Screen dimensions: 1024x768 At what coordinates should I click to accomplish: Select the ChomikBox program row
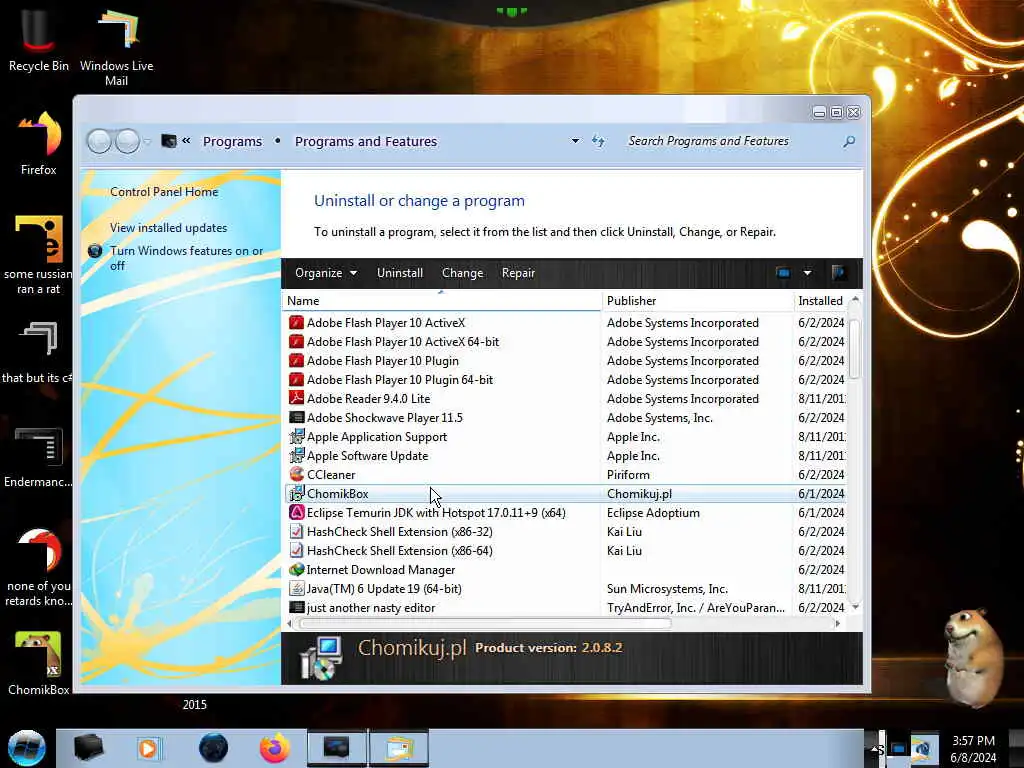click(x=566, y=494)
